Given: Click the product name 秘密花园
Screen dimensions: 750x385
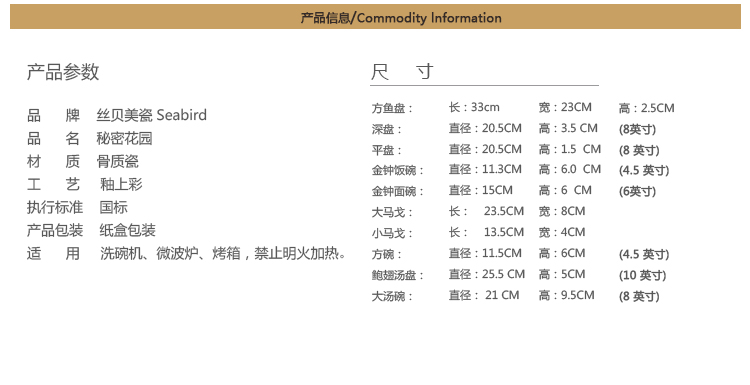Looking at the screenshot, I should click(x=124, y=138).
